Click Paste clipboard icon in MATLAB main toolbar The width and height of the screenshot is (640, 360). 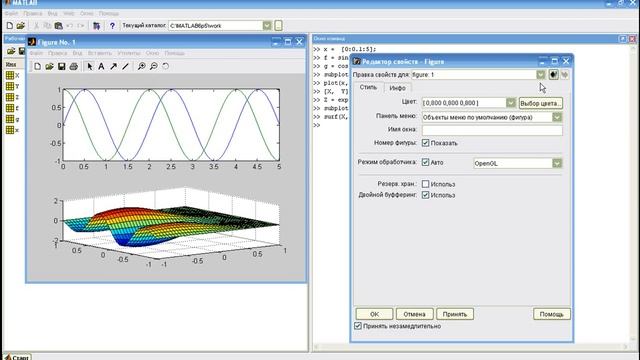[x=58, y=26]
